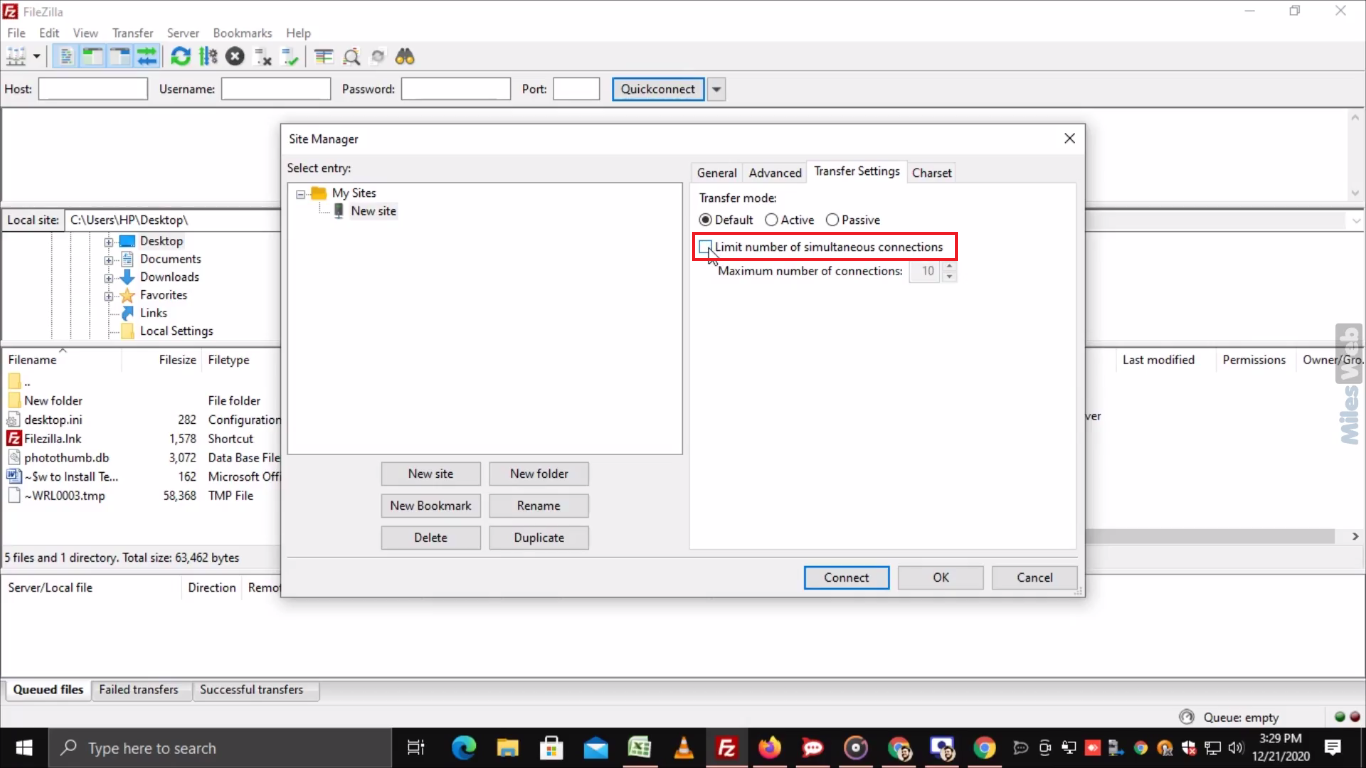This screenshot has width=1366, height=768.
Task: Enable Limit number of simultaneous connections
Action: click(706, 247)
